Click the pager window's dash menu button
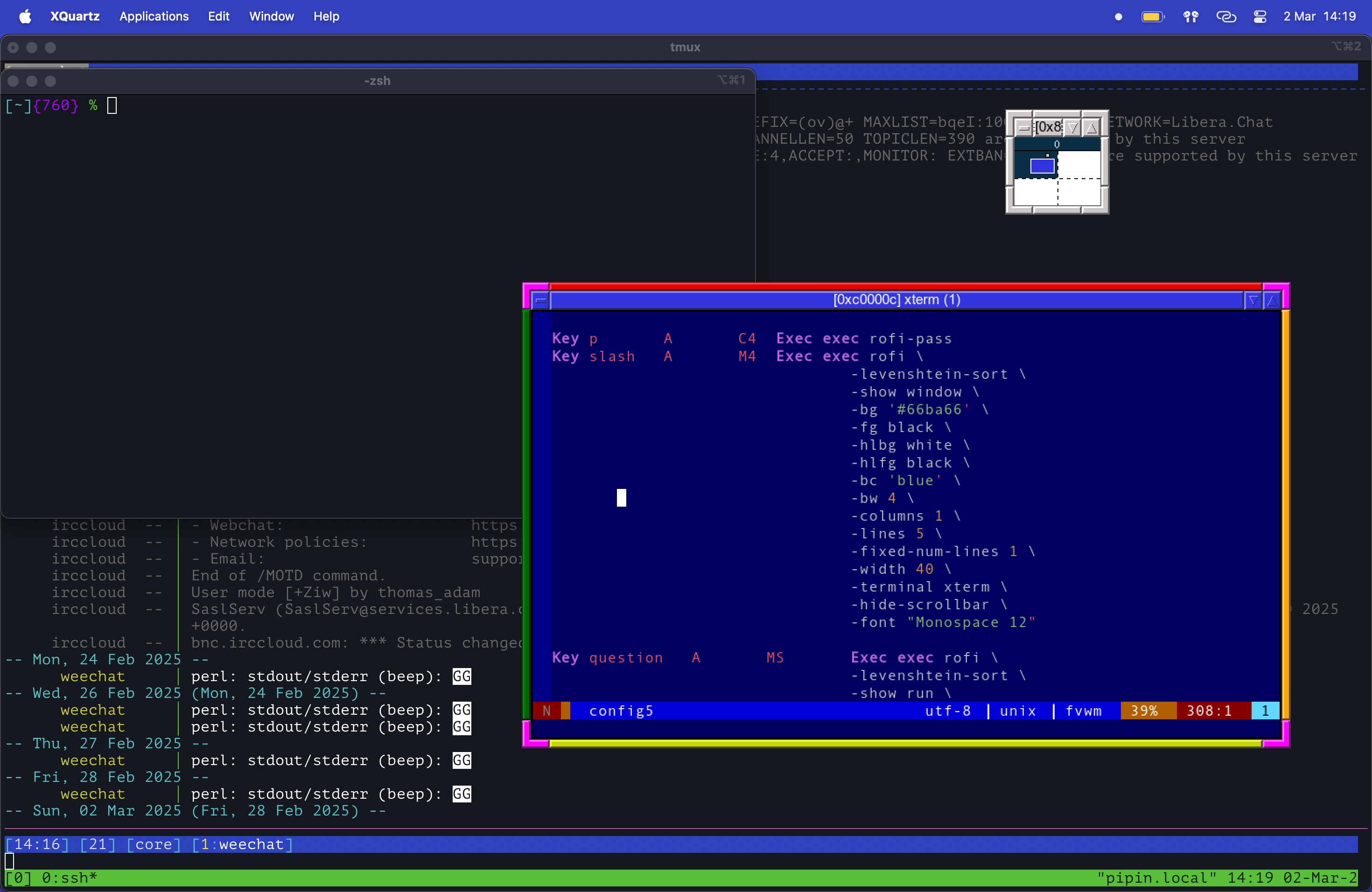1372x892 pixels. pos(1024,127)
